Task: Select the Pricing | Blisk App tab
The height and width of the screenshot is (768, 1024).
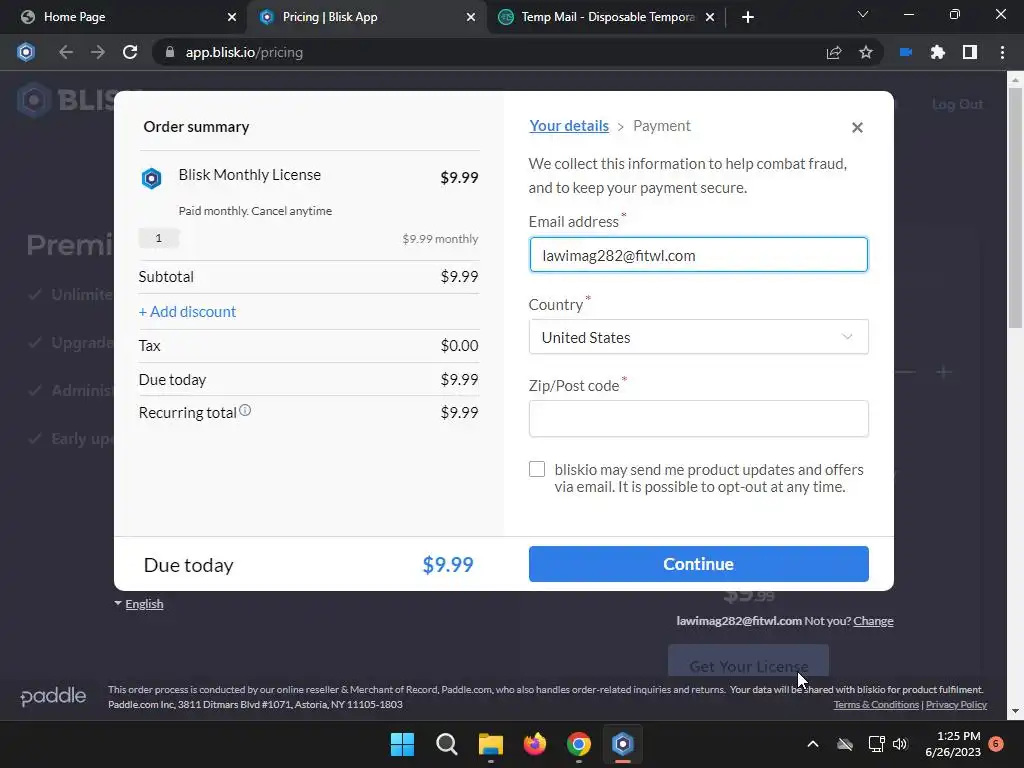Action: [x=366, y=17]
